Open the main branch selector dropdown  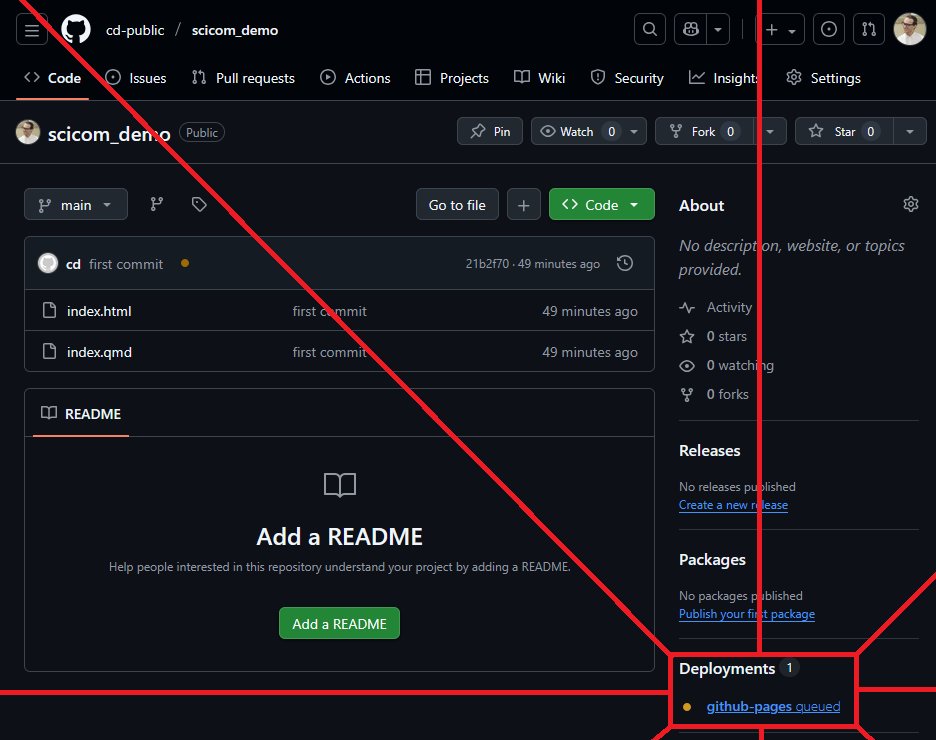point(76,205)
